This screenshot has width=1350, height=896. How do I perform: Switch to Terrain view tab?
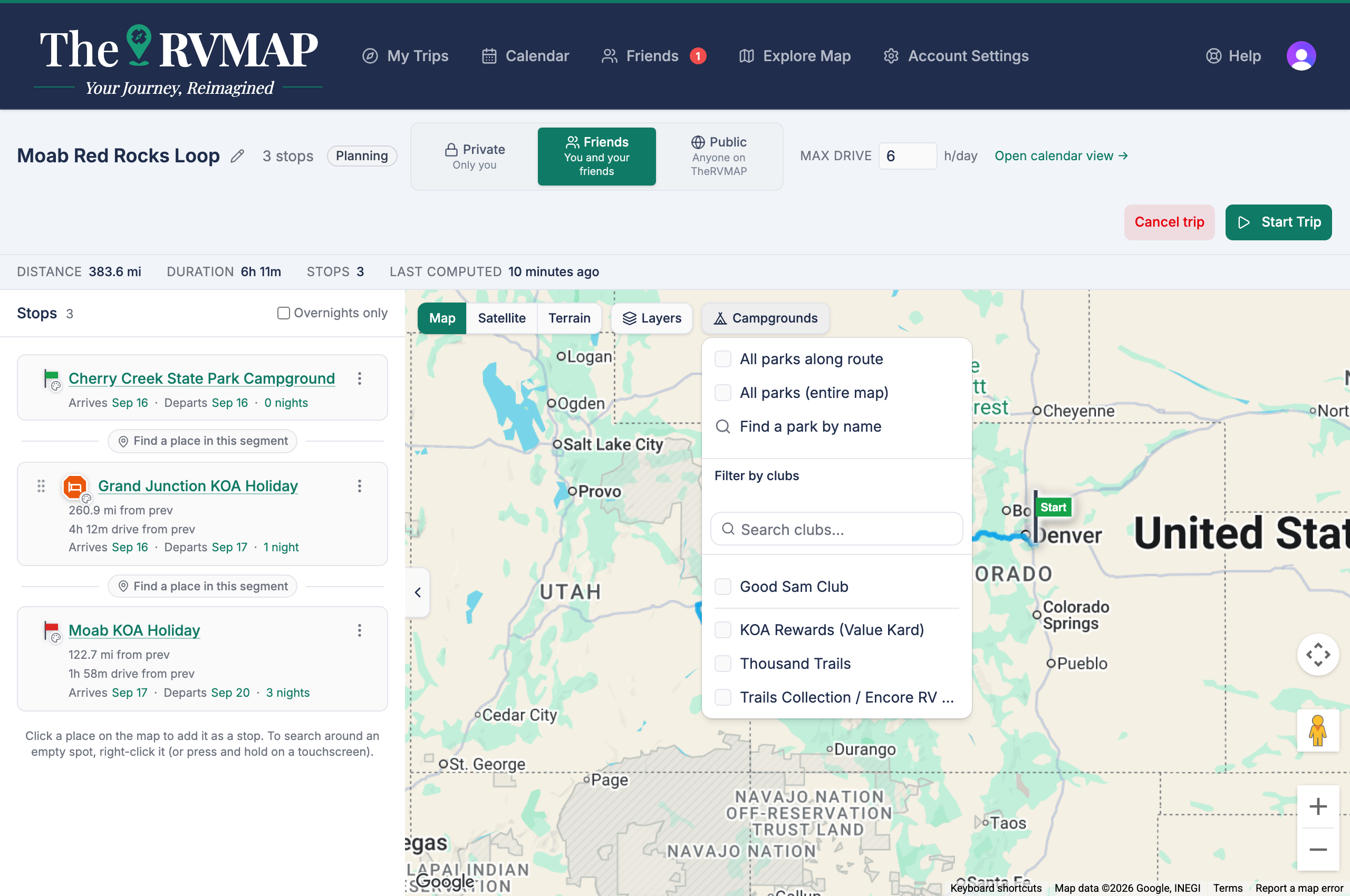569,318
